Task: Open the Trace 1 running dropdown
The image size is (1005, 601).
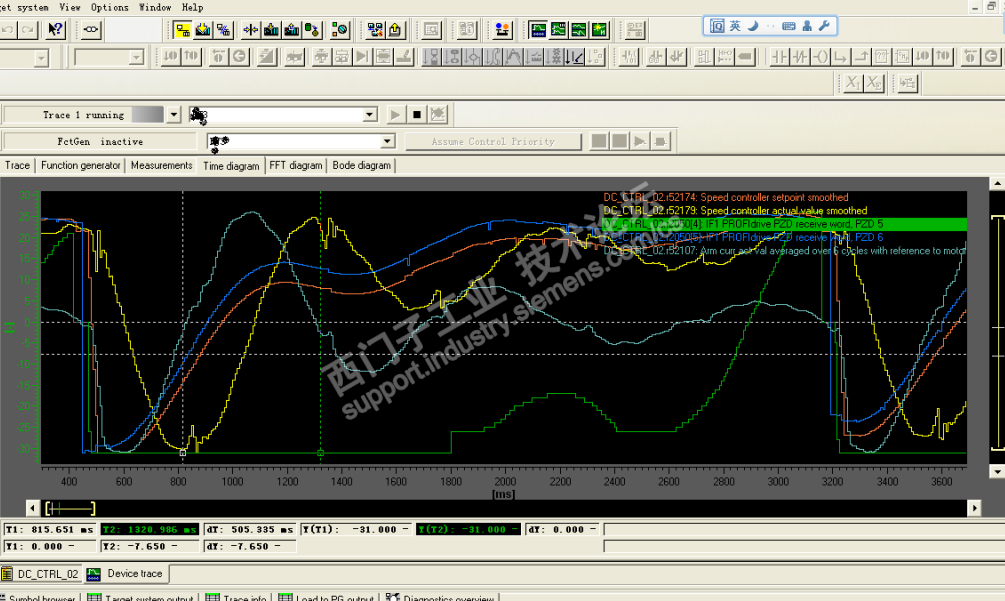Action: tap(174, 115)
